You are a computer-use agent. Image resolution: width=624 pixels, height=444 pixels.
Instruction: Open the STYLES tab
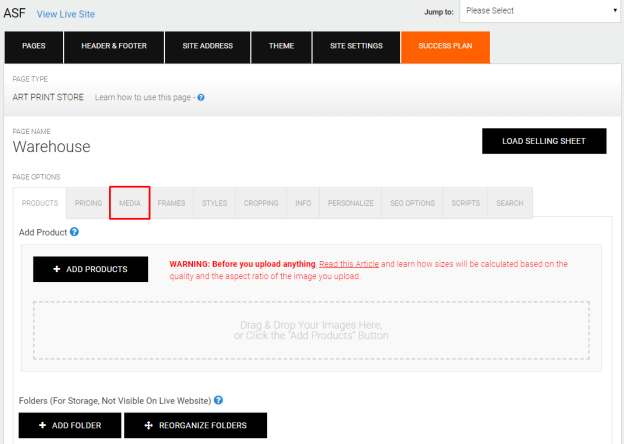coord(214,203)
